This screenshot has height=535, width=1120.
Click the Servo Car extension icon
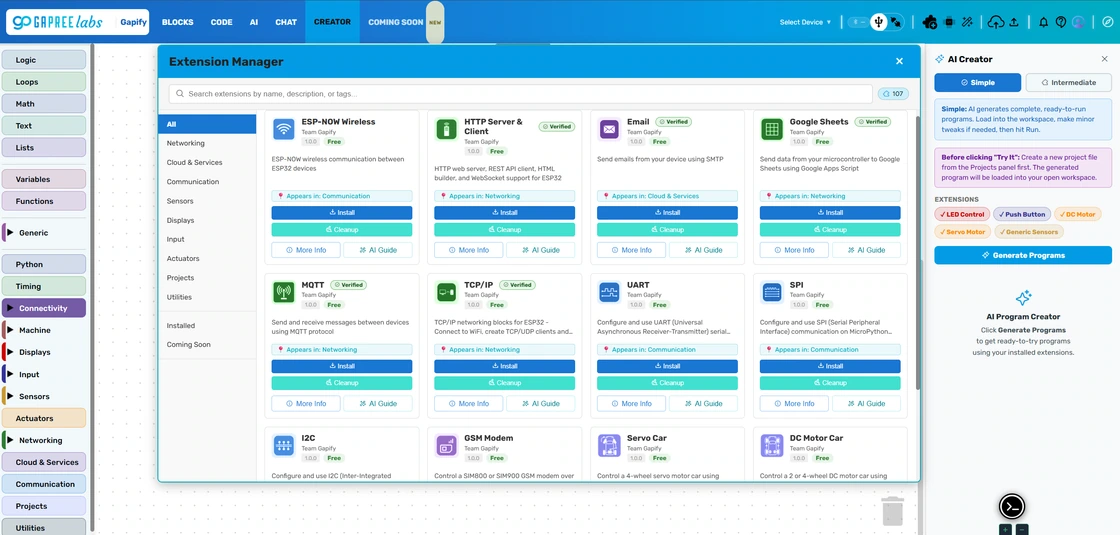(x=609, y=445)
